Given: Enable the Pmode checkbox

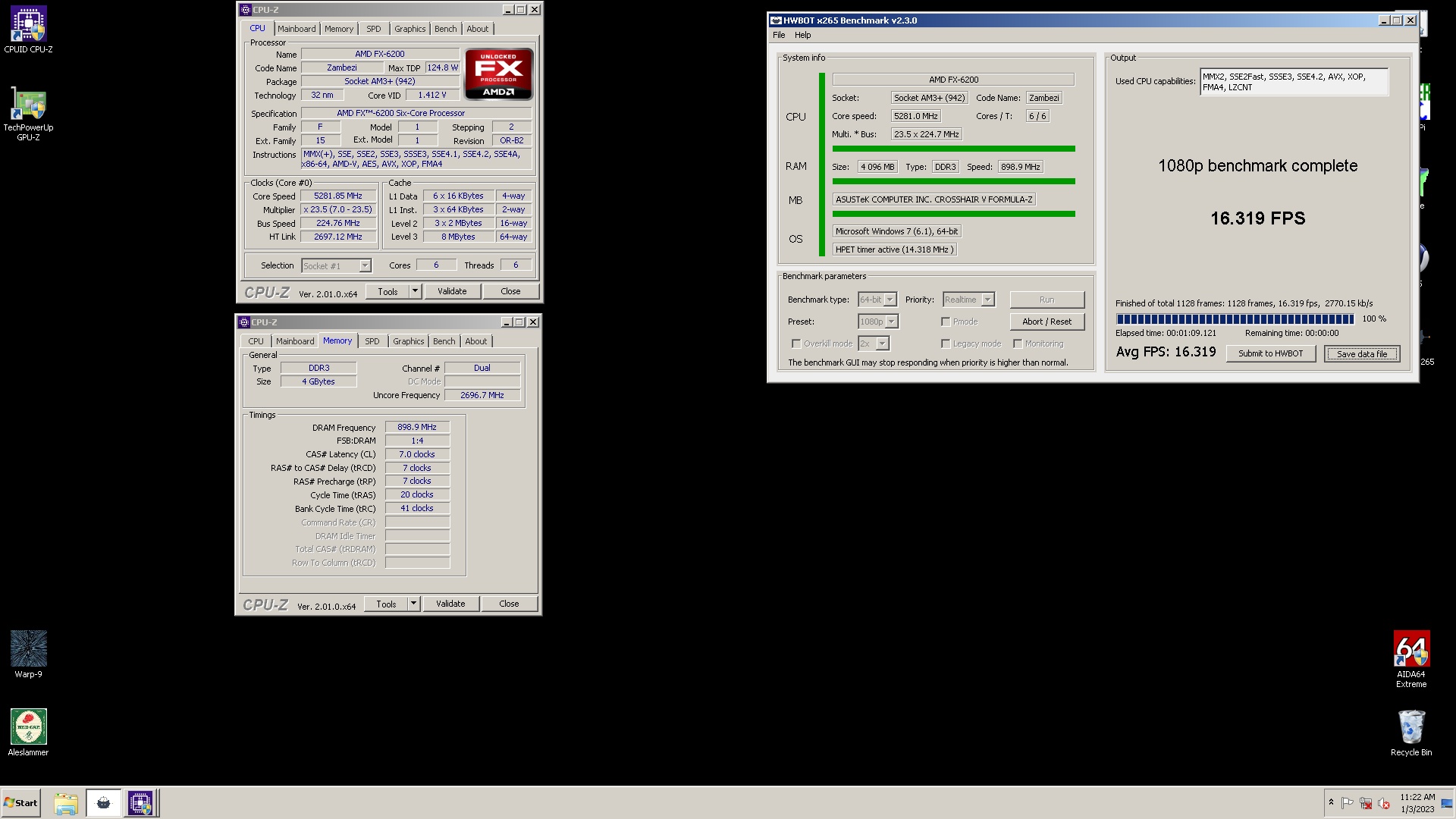Looking at the screenshot, I should tap(946, 322).
